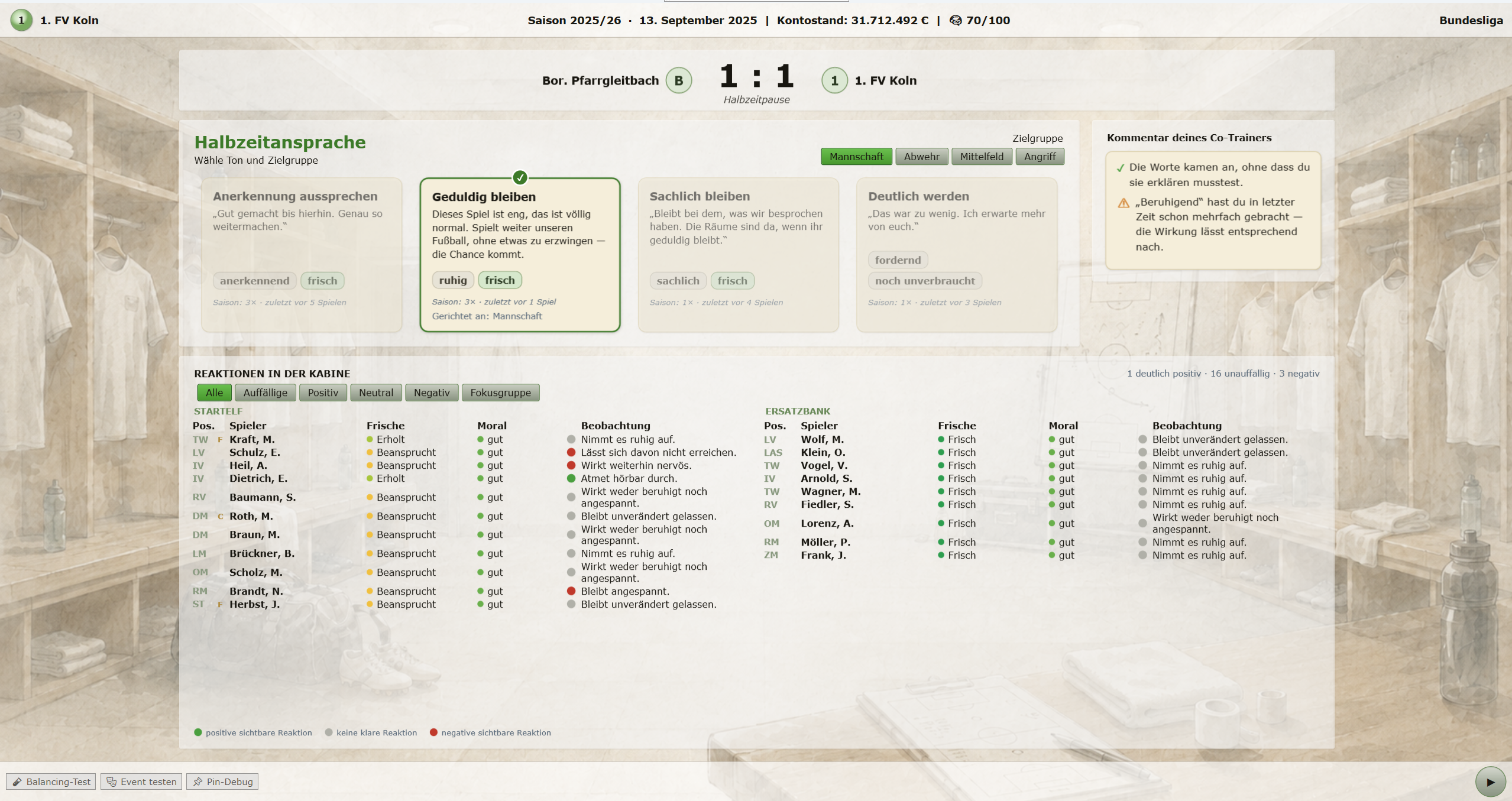The width and height of the screenshot is (1512, 801).
Task: Select bench player Lorenz, A.
Action: [x=827, y=523]
